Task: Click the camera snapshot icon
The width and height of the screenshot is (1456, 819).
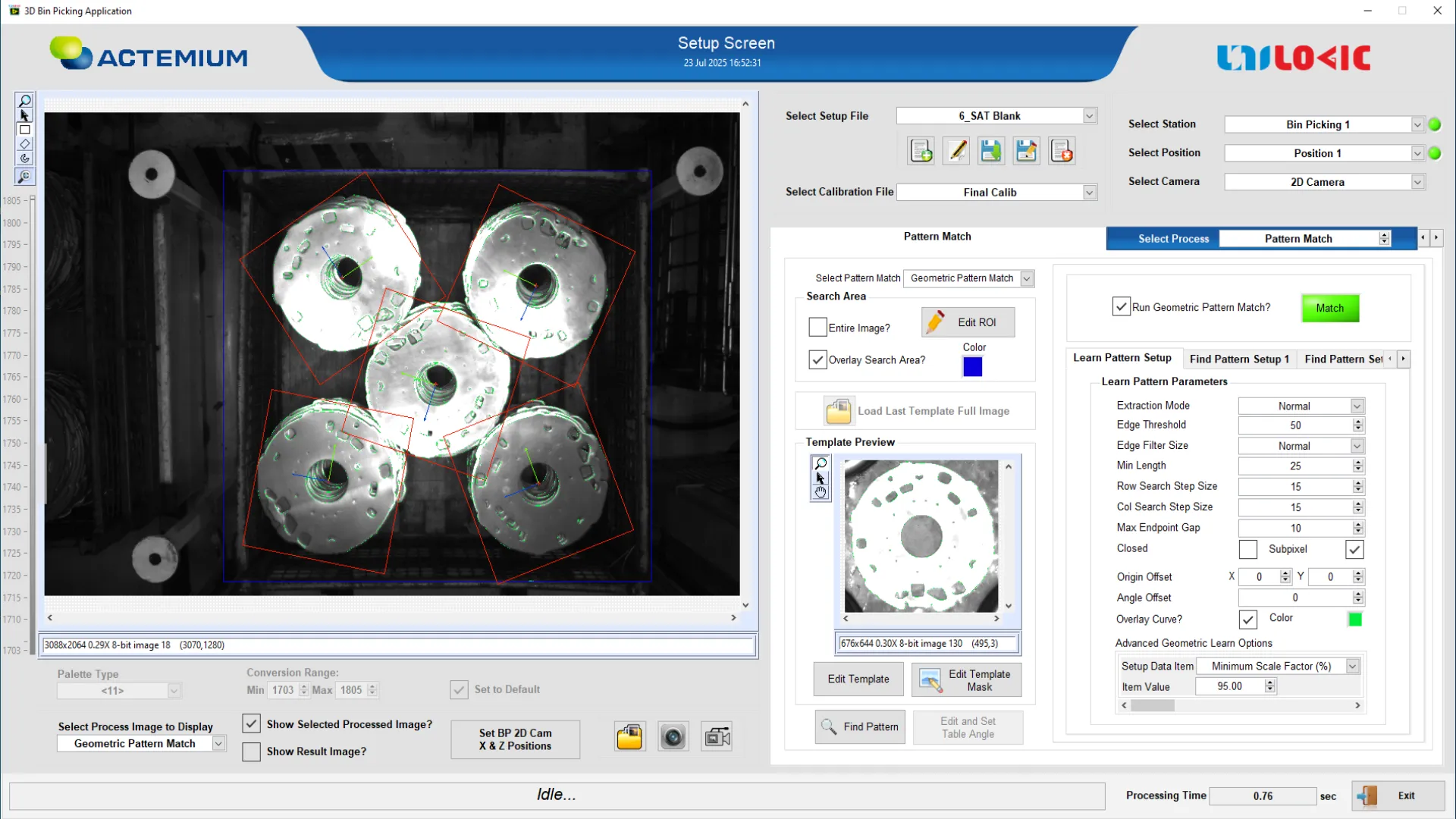Action: 673,737
